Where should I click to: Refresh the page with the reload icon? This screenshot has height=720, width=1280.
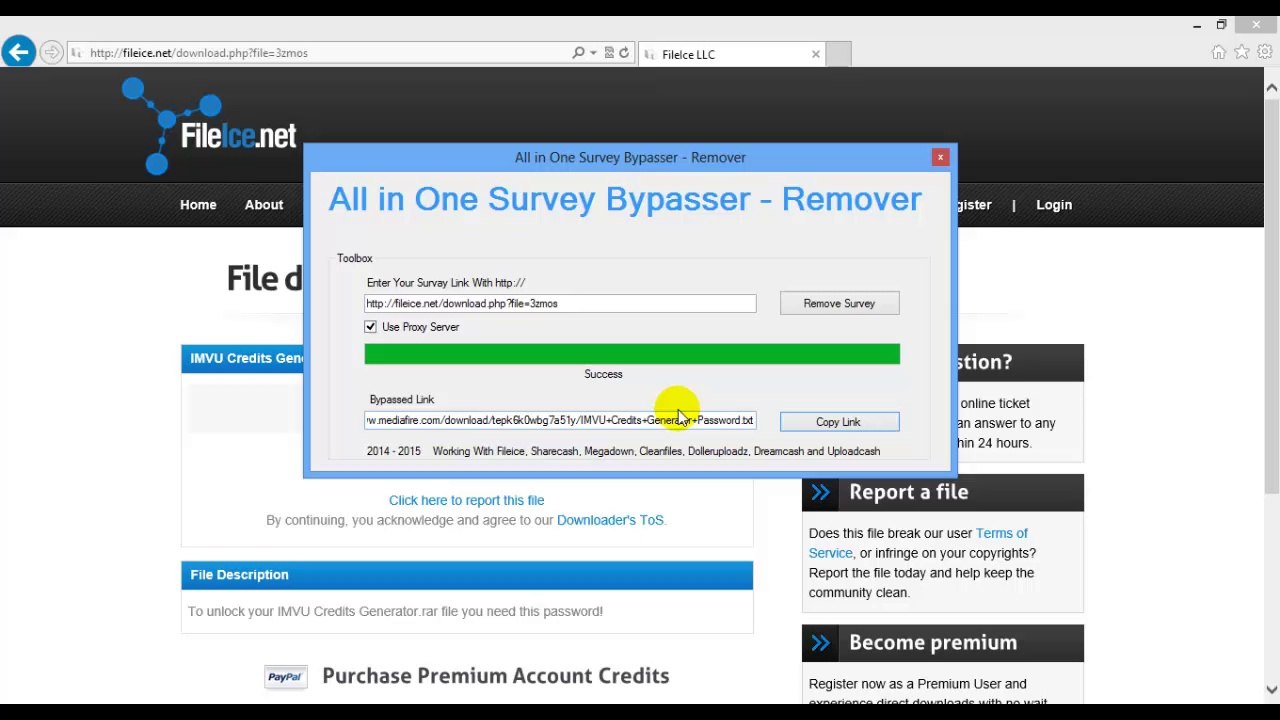click(624, 53)
